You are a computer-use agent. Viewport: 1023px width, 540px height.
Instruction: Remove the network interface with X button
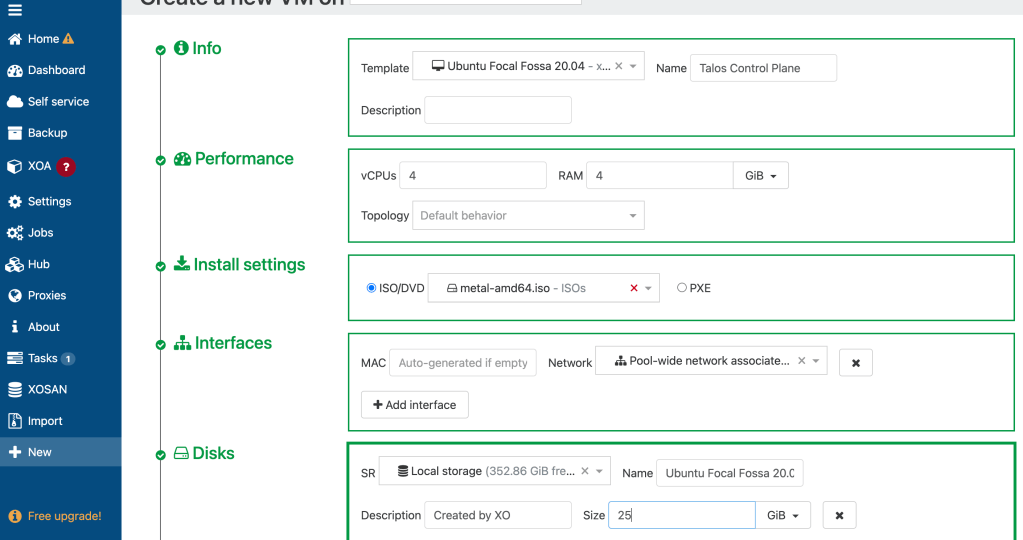tap(855, 363)
